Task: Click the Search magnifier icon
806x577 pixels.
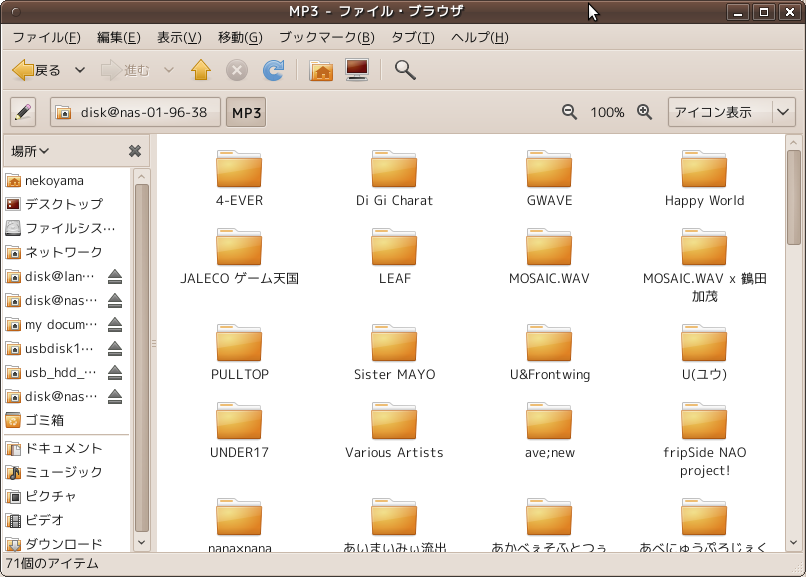Action: [x=405, y=70]
